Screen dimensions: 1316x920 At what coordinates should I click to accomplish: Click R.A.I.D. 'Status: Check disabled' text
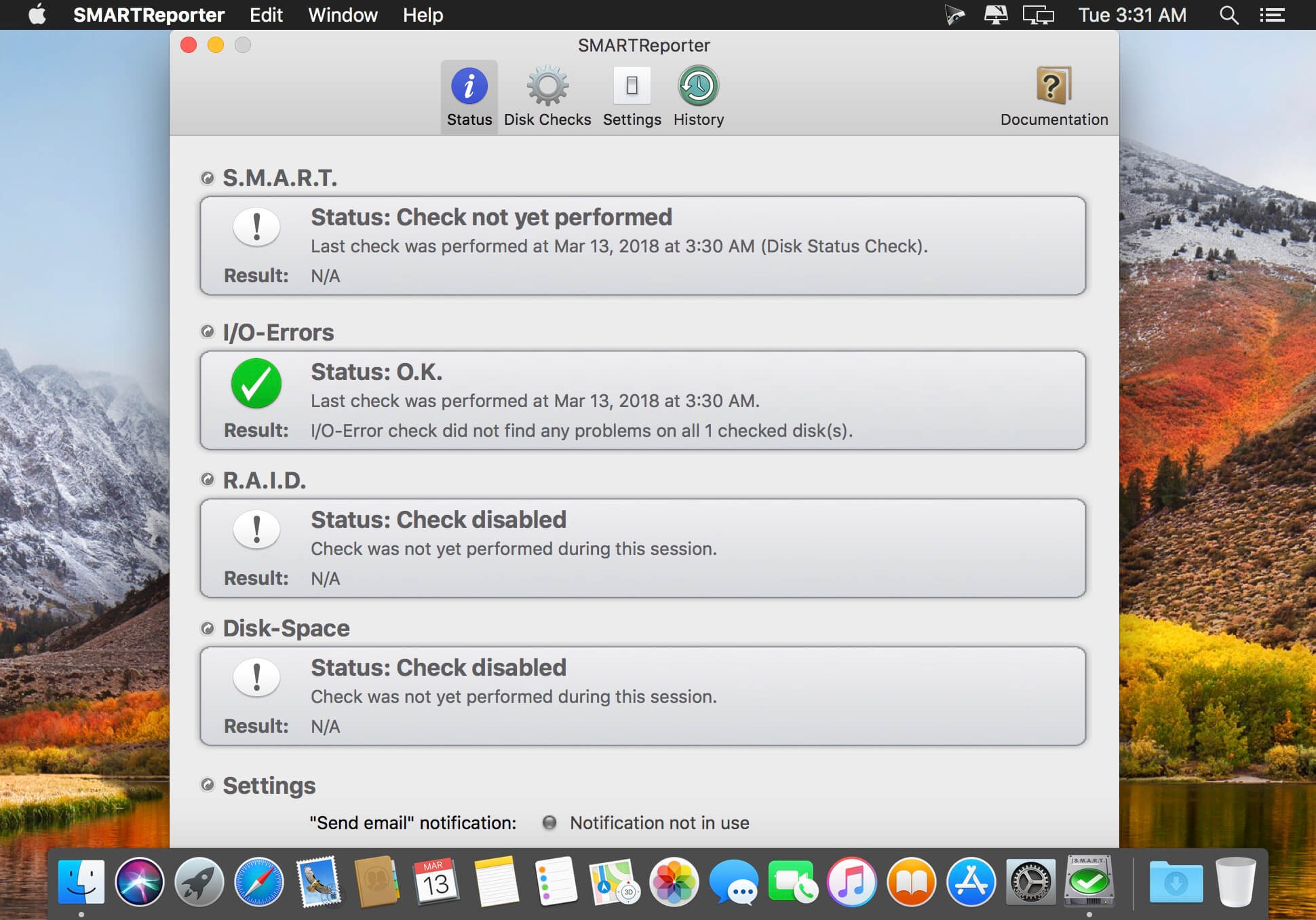(x=438, y=520)
